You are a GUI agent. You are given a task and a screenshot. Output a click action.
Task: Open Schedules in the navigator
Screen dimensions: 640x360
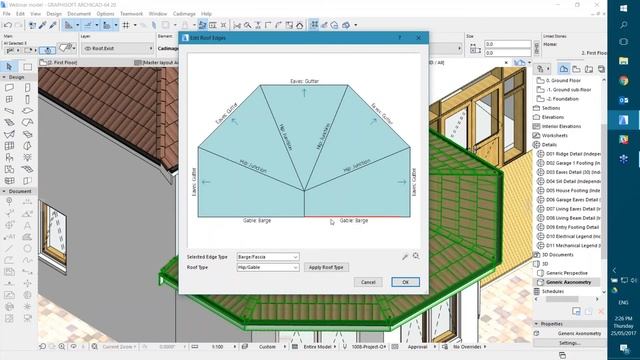553,291
